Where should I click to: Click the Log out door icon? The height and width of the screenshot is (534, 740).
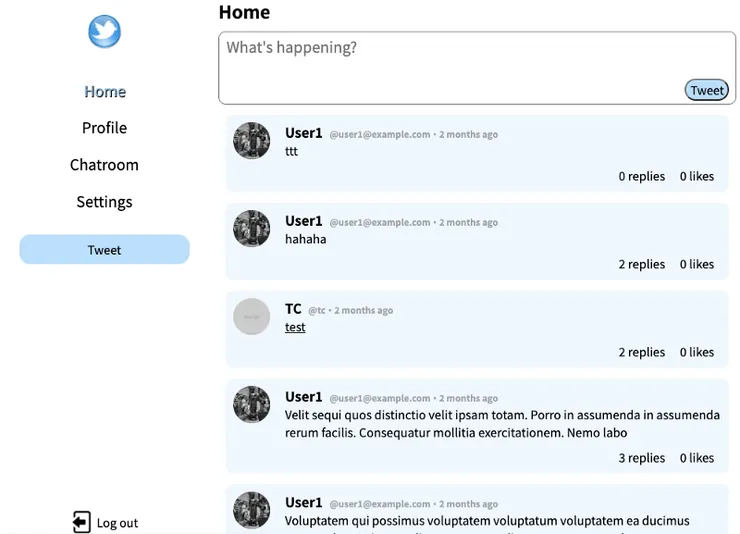click(x=81, y=522)
